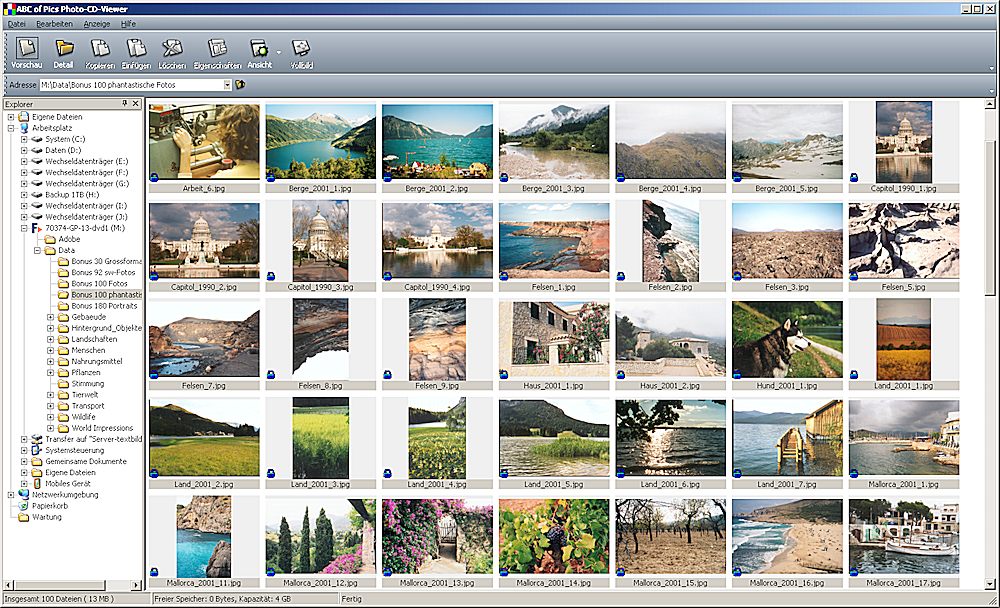The image size is (1000, 608).
Task: Click the Ansicht view icon
Action: pos(259,51)
